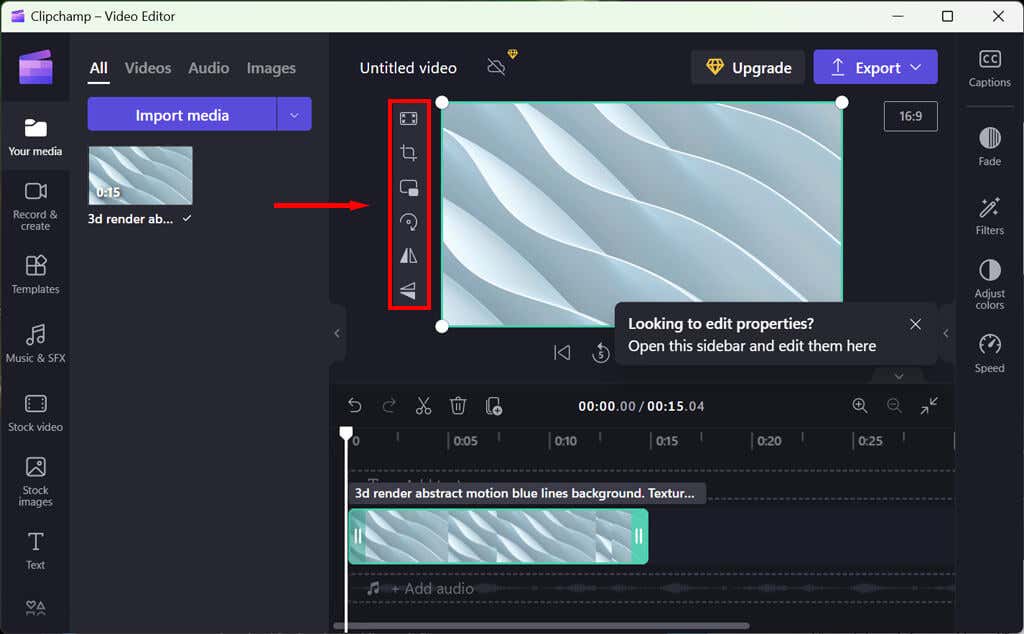Click the Upgrade button

click(748, 67)
